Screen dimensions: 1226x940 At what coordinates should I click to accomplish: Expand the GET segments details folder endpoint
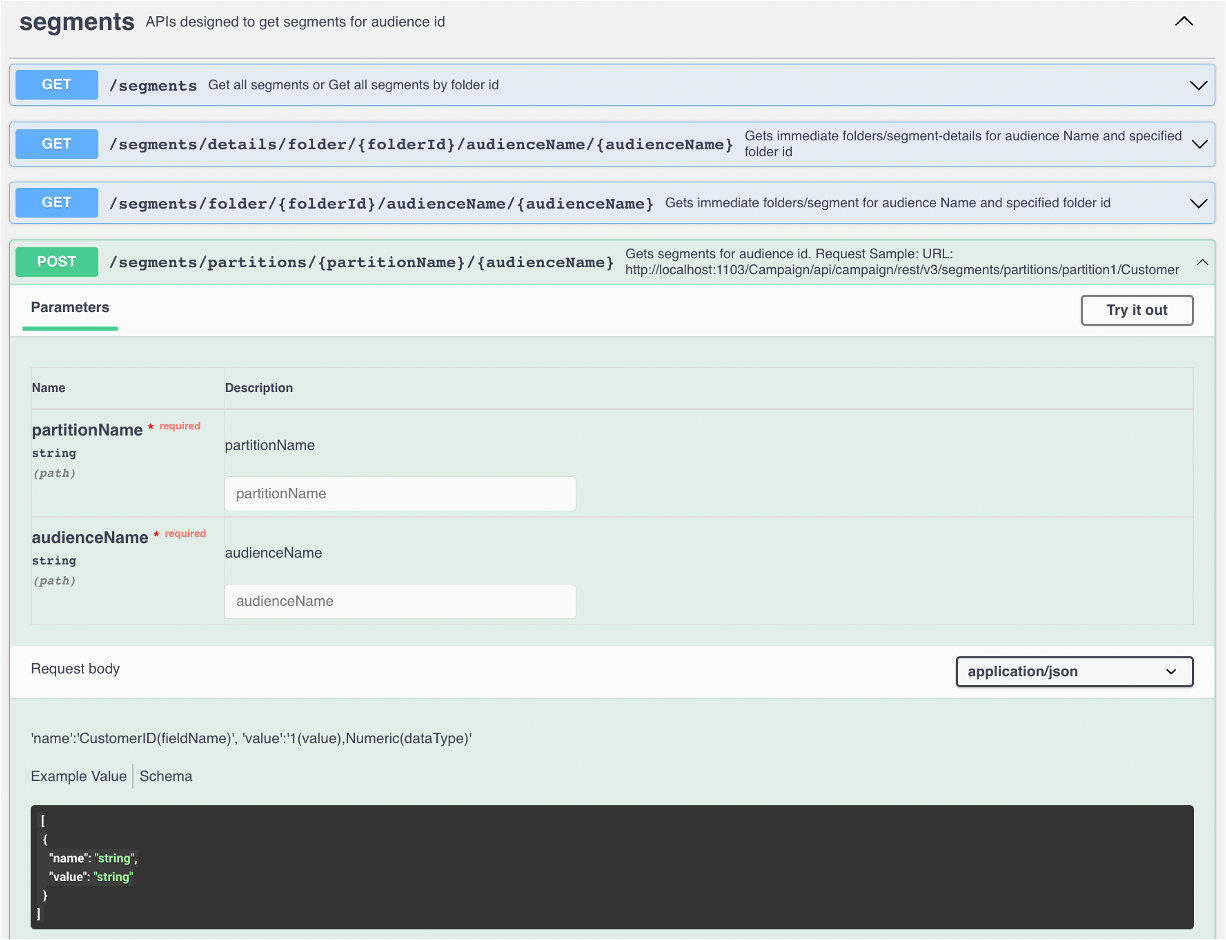pyautogui.click(x=1197, y=144)
